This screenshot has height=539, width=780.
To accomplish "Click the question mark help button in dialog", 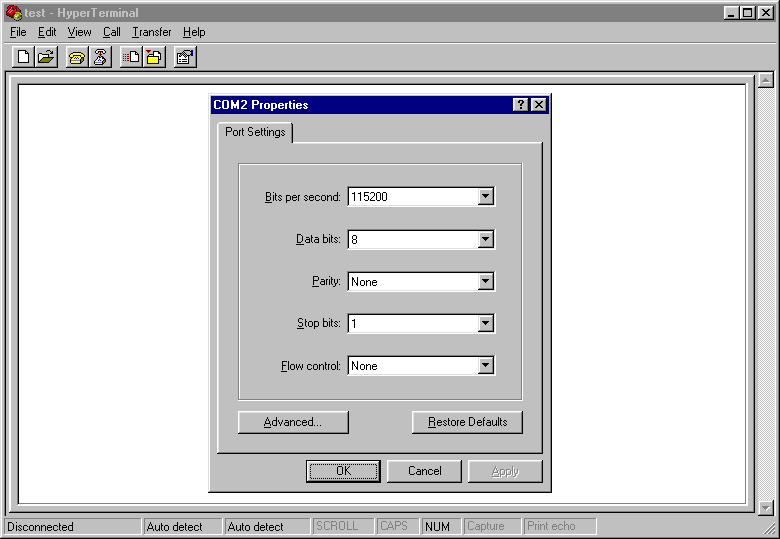I will (x=520, y=104).
